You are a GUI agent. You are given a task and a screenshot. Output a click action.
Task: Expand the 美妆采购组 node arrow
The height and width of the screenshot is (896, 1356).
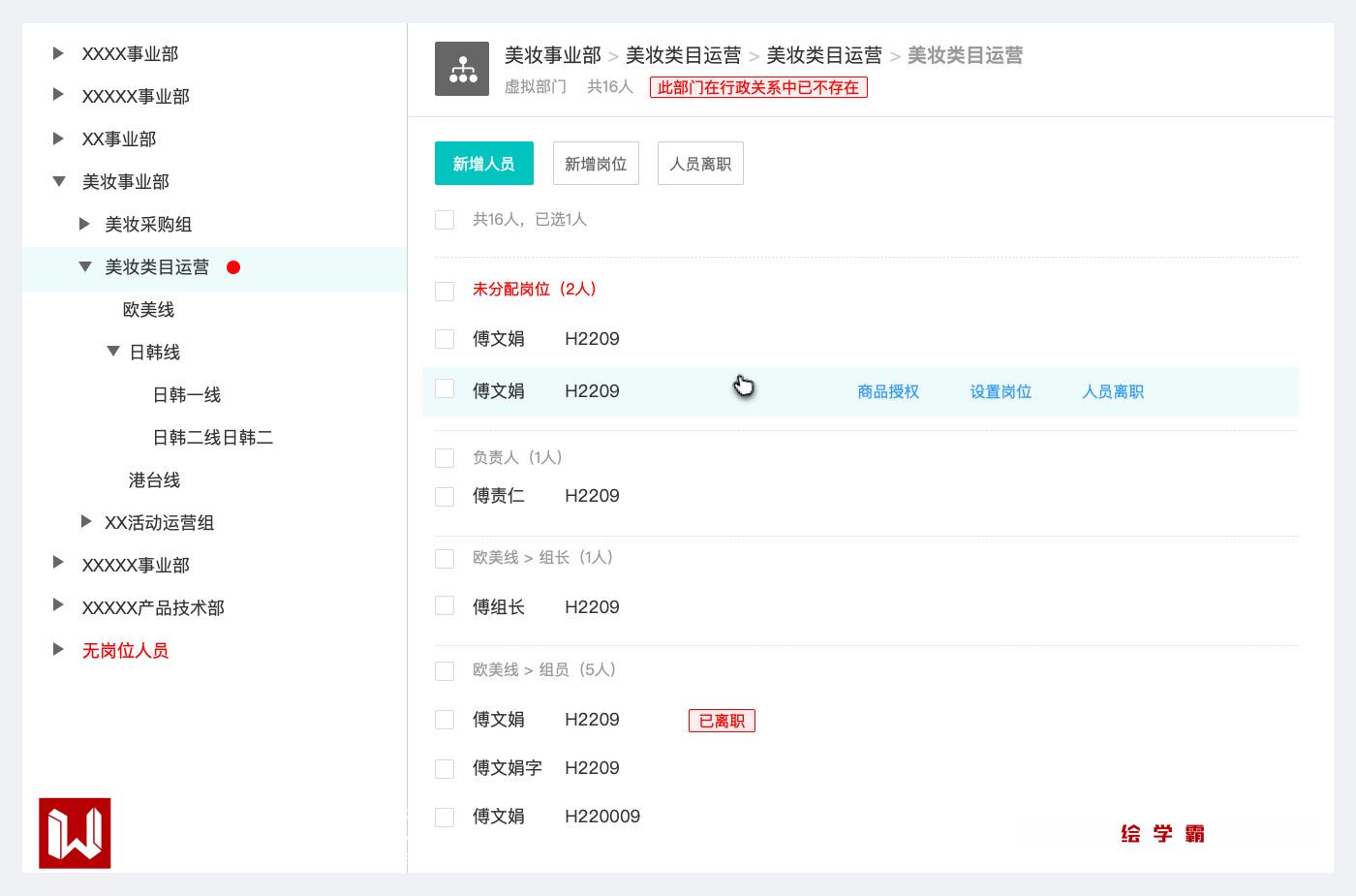click(85, 224)
